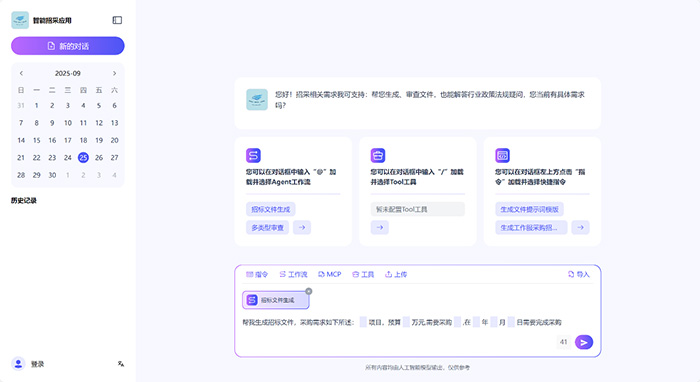Select date 18 in the calendar
700x382 pixels.
[x=83, y=140]
